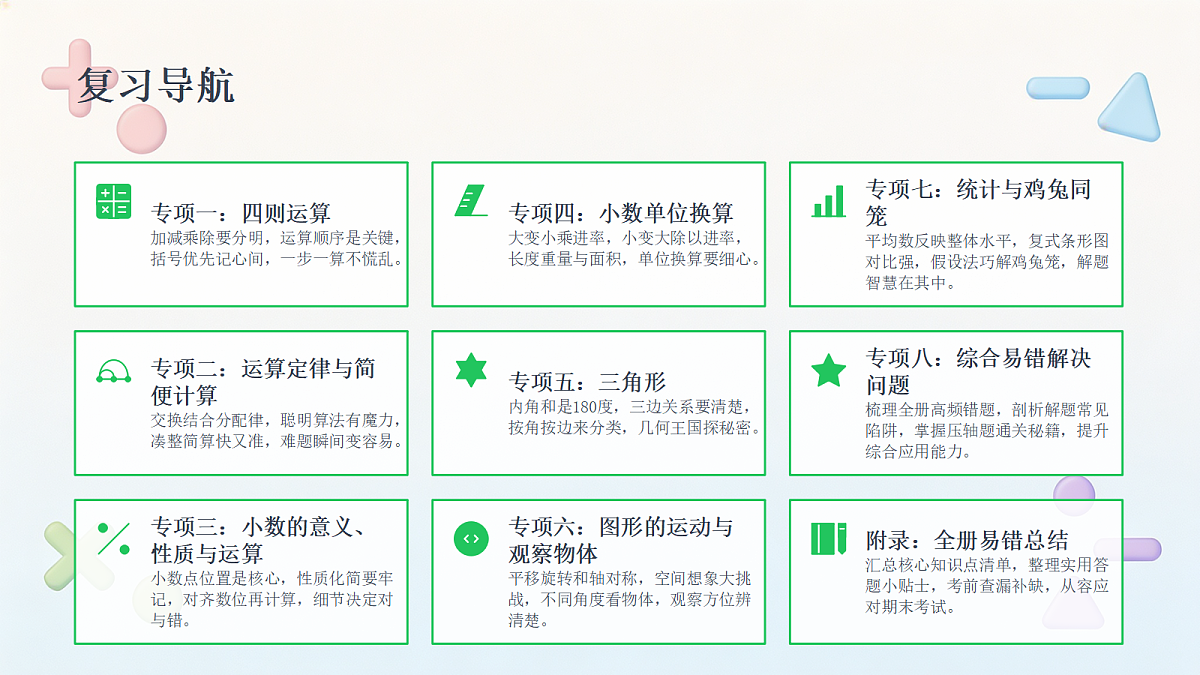The image size is (1200, 675).
Task: Open the 专项四：小数单位换算 heading
Action: tap(621, 213)
